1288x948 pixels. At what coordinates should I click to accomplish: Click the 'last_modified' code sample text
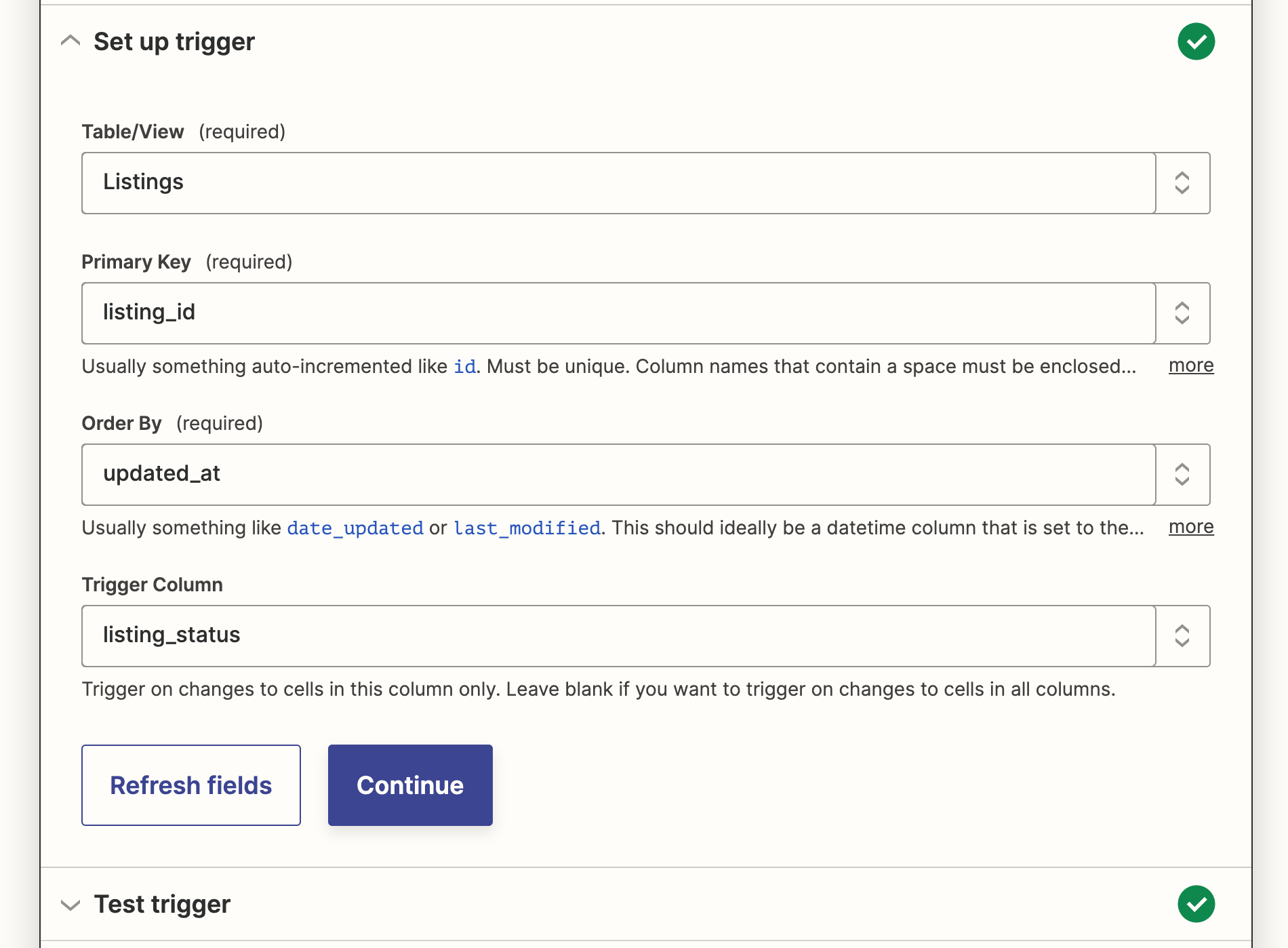[x=527, y=528]
